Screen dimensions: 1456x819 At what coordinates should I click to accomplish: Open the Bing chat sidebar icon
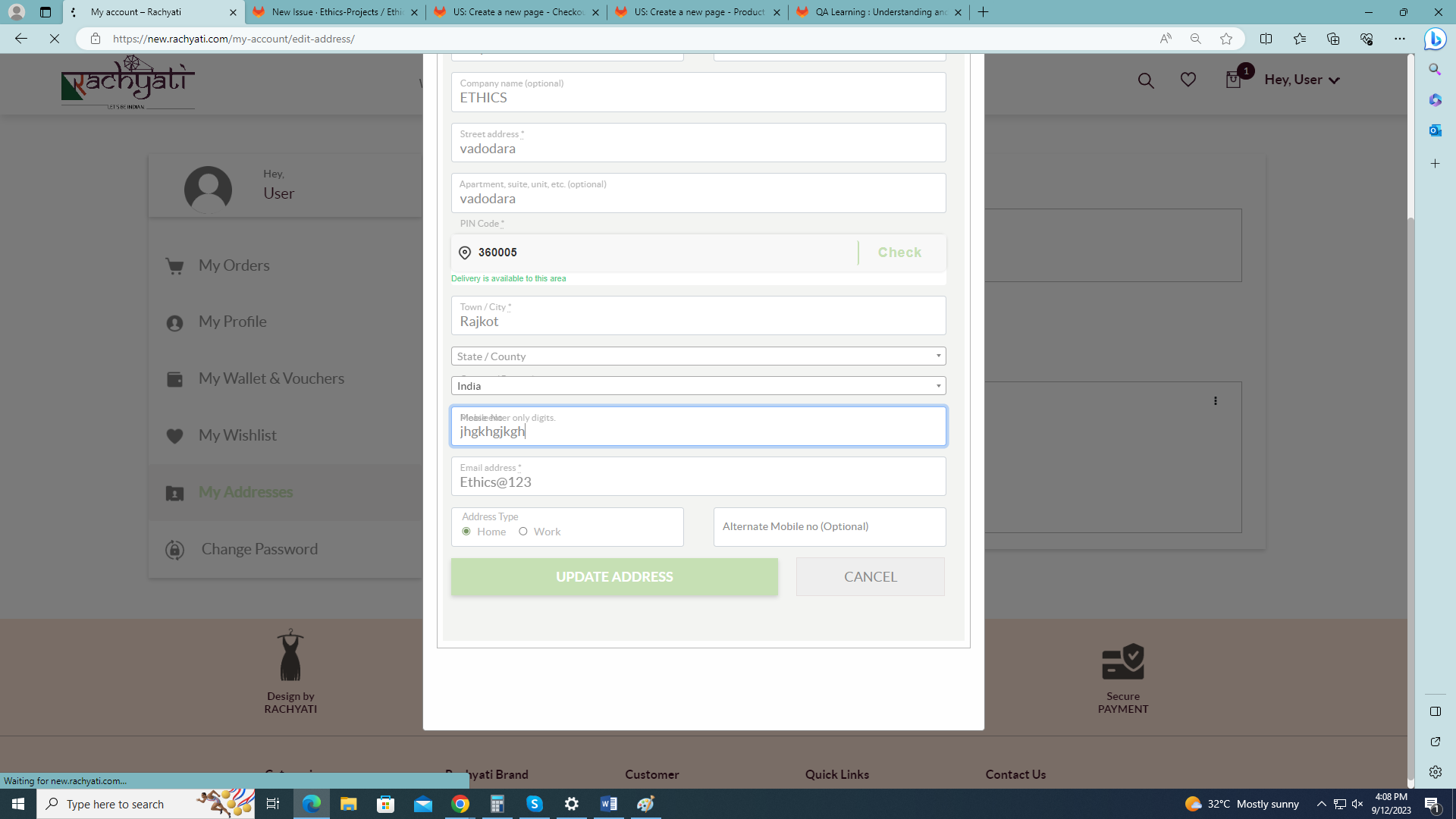coord(1435,39)
